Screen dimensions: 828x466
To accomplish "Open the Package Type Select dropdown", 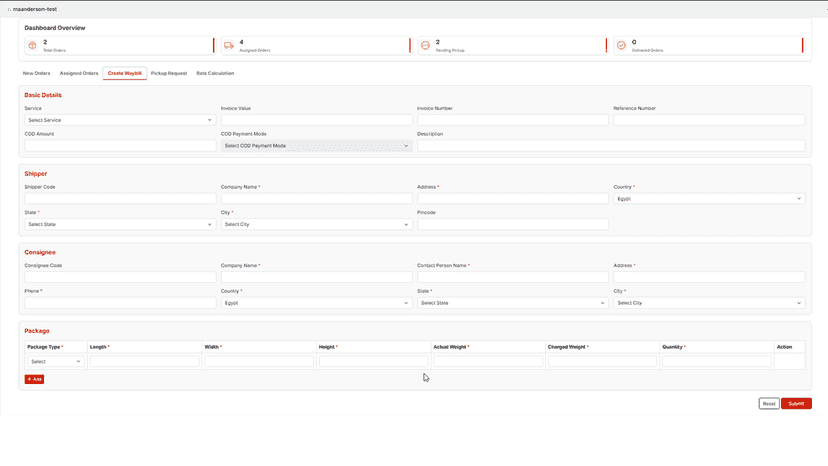I will pos(55,362).
